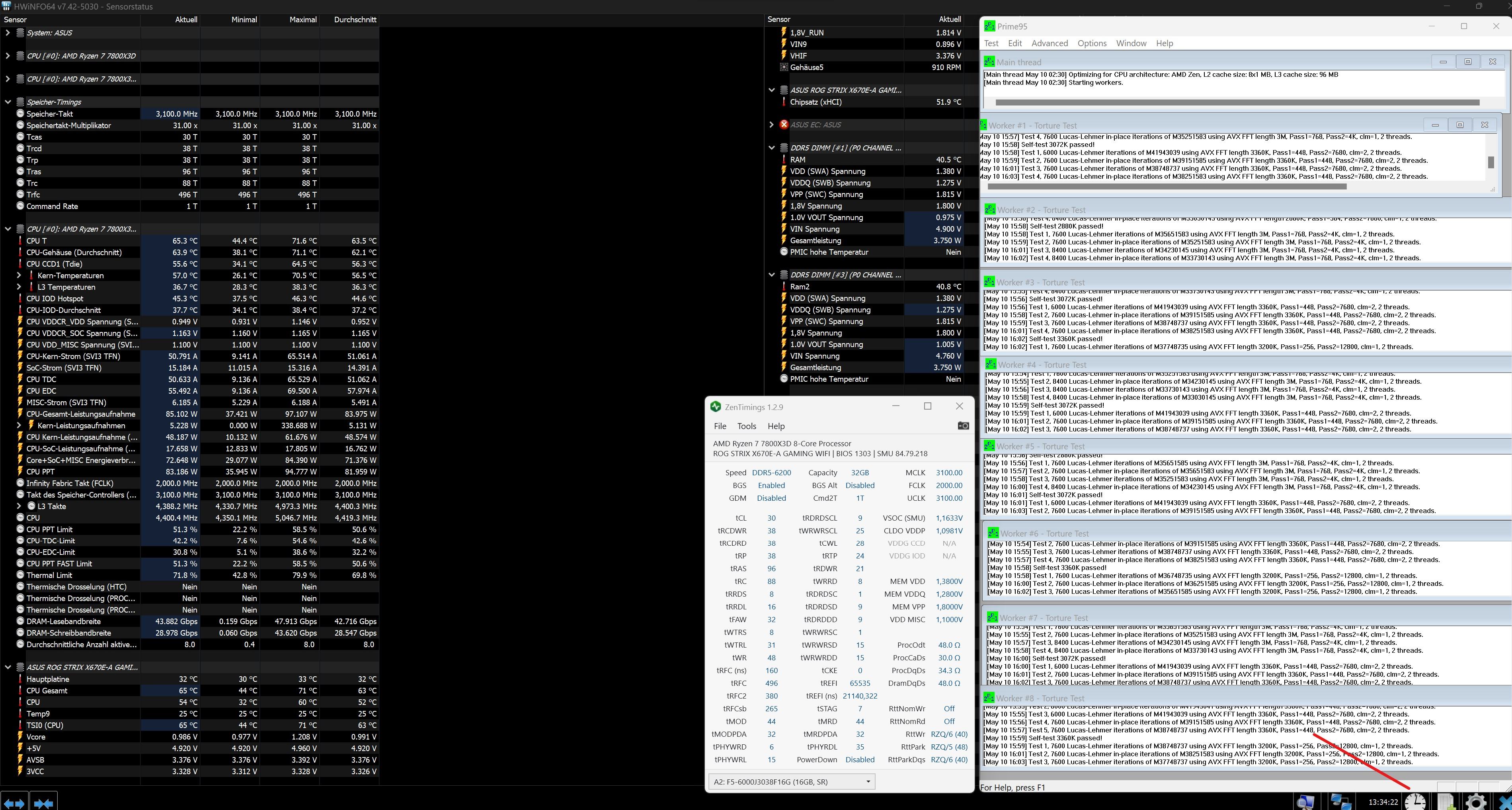Open the Prime95 Edit menu
1512x810 pixels.
click(x=1015, y=43)
